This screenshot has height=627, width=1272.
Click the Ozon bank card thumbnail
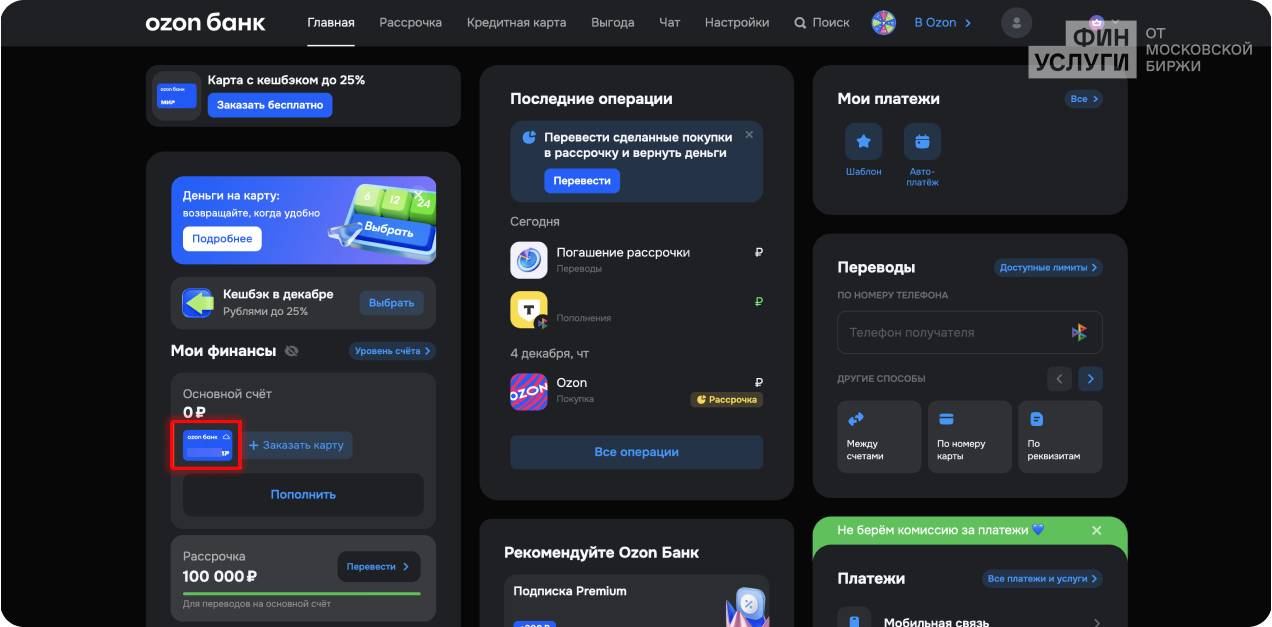point(207,445)
